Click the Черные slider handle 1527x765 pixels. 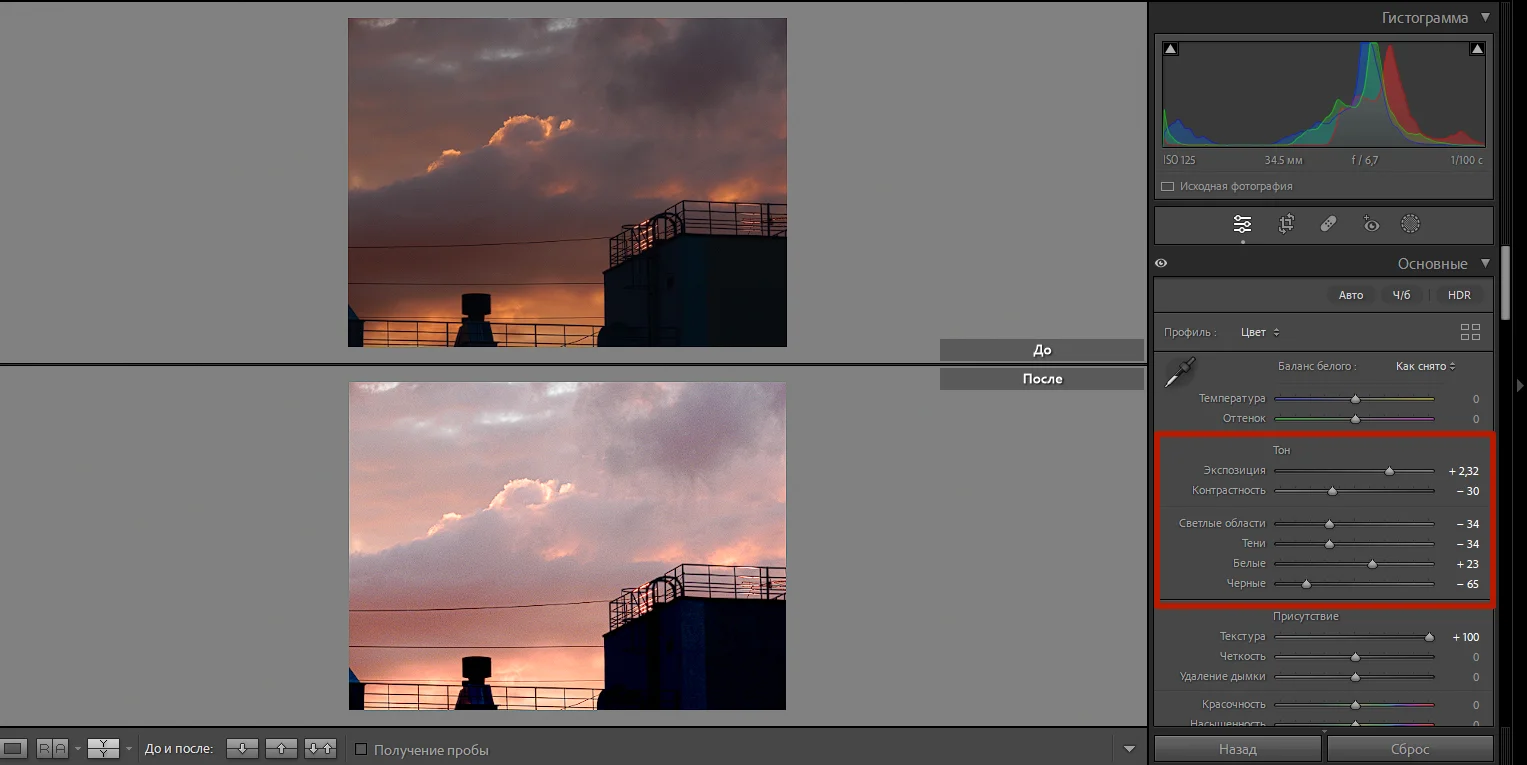tap(1306, 584)
